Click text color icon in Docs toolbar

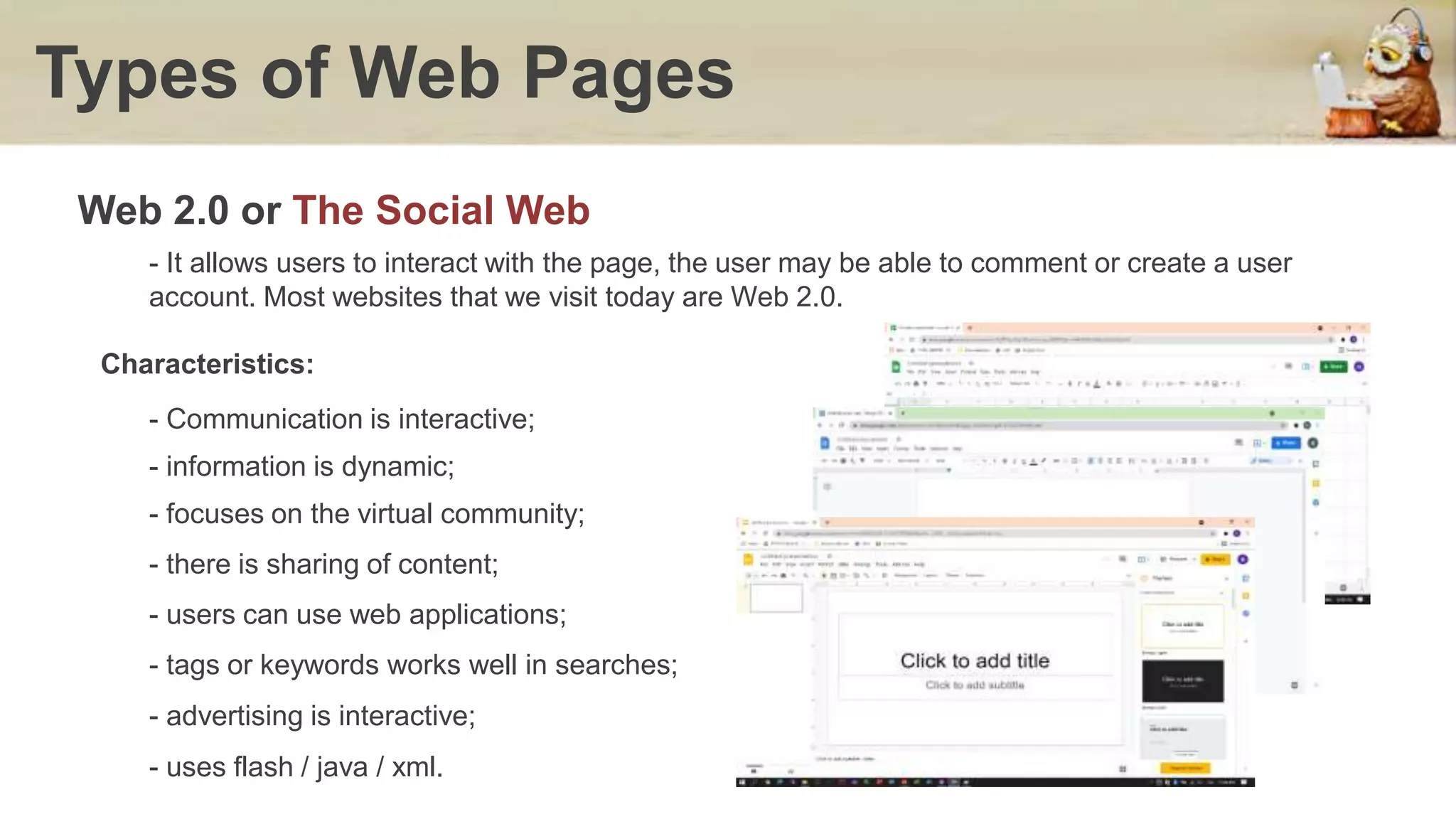tap(1034, 461)
